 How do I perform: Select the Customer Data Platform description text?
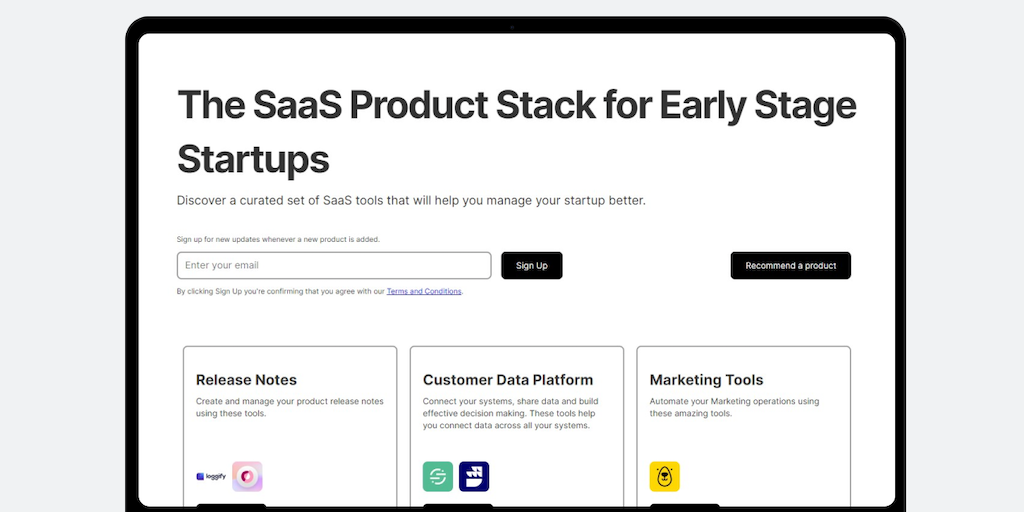(x=510, y=413)
